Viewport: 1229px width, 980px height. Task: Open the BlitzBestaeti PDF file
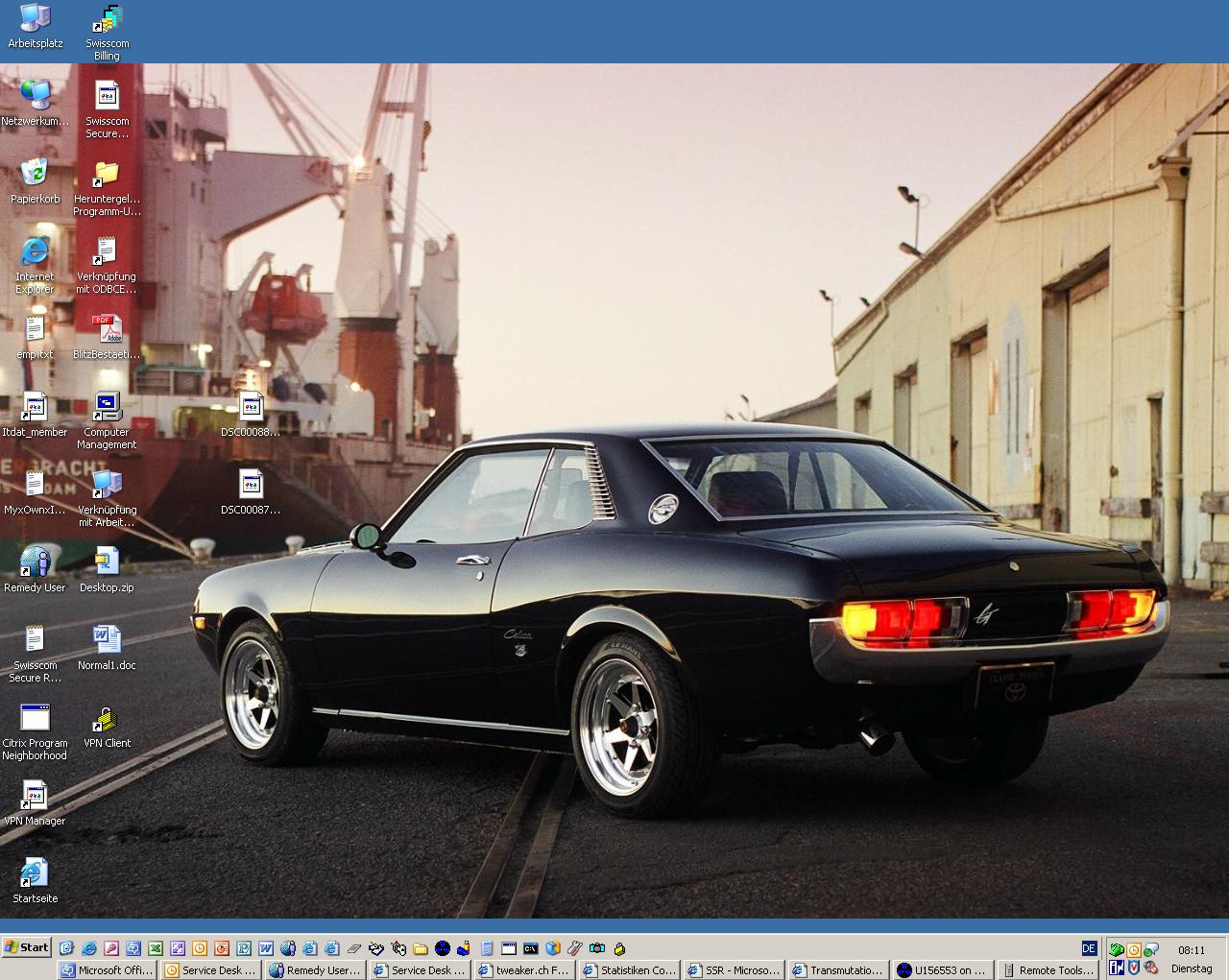coord(107,329)
